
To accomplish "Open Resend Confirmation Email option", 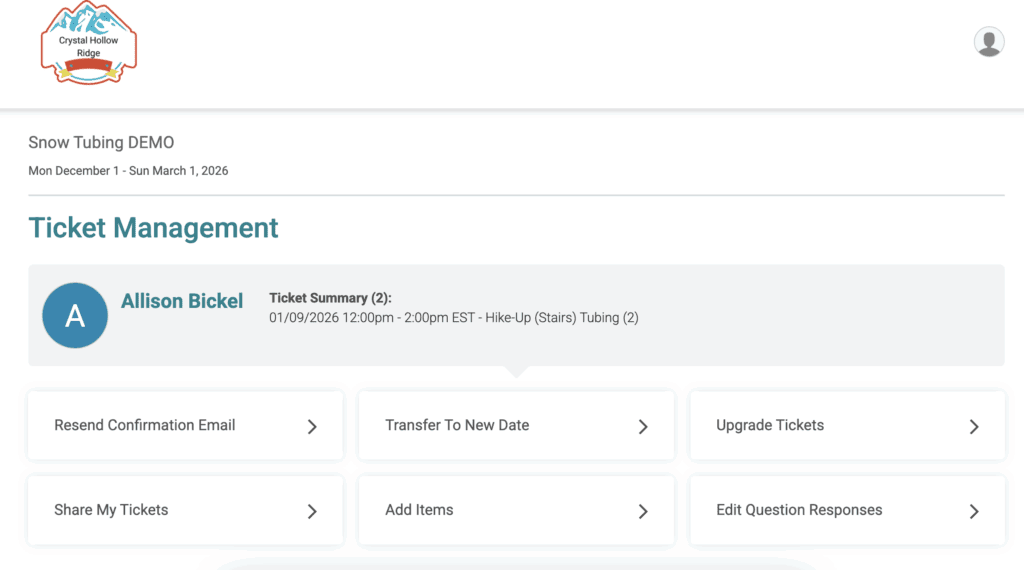I will coord(185,426).
